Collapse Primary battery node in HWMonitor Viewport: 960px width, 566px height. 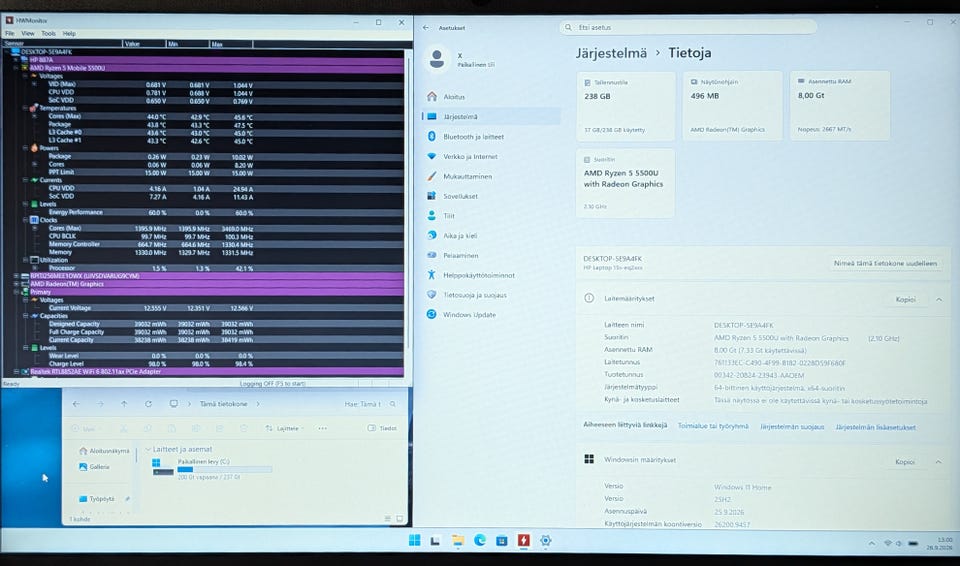click(x=16, y=292)
